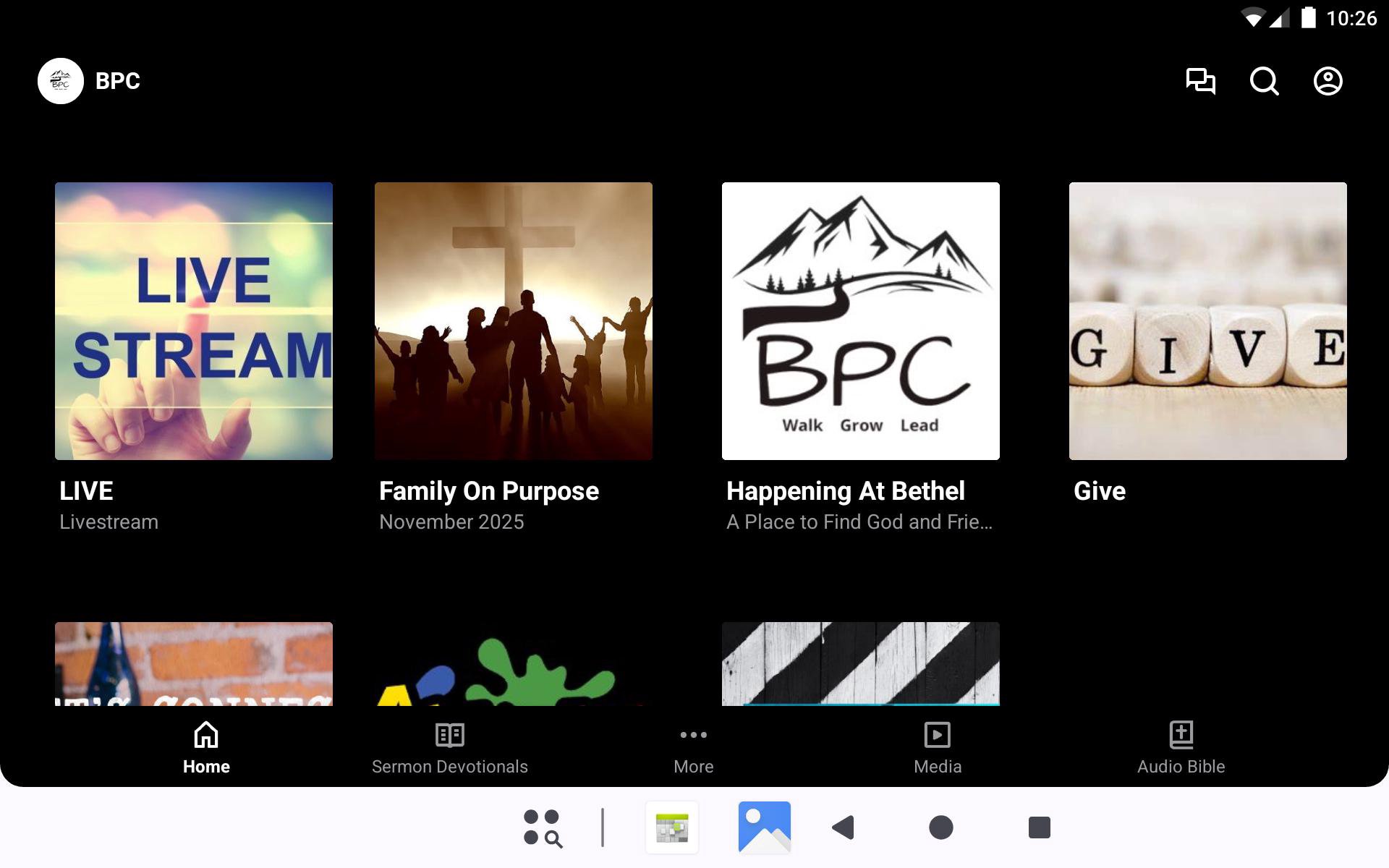Open the LIVE STREAM thumbnail
The height and width of the screenshot is (868, 1389).
(x=194, y=320)
